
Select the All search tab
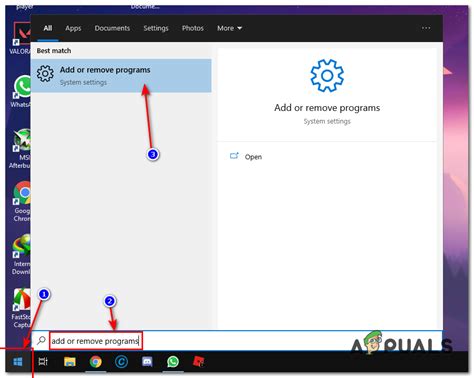click(x=48, y=28)
